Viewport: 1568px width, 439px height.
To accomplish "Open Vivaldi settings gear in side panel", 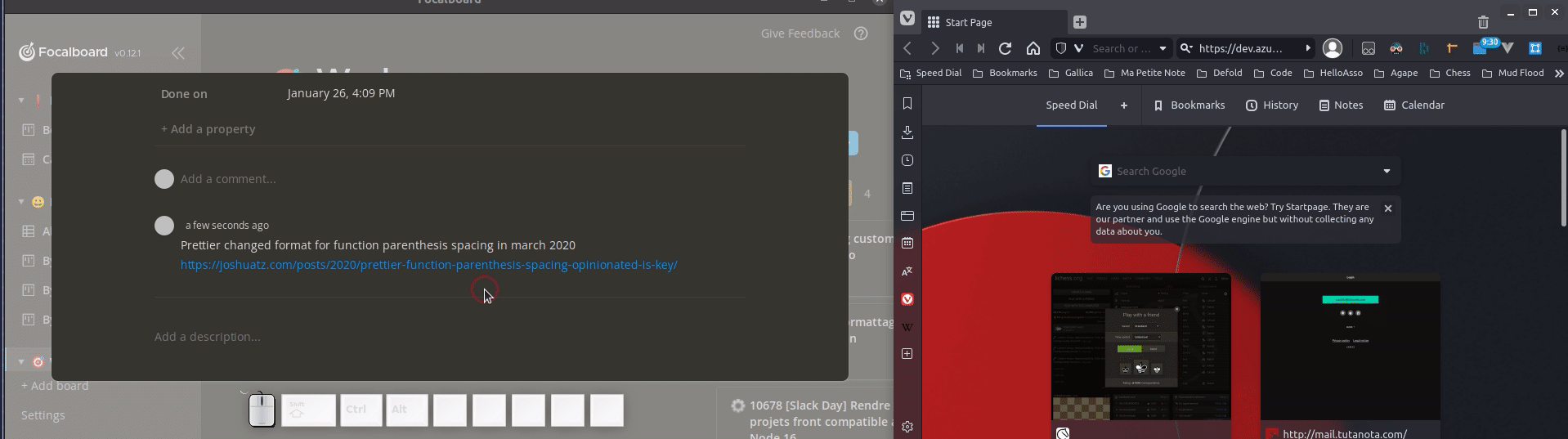I will pos(907,427).
